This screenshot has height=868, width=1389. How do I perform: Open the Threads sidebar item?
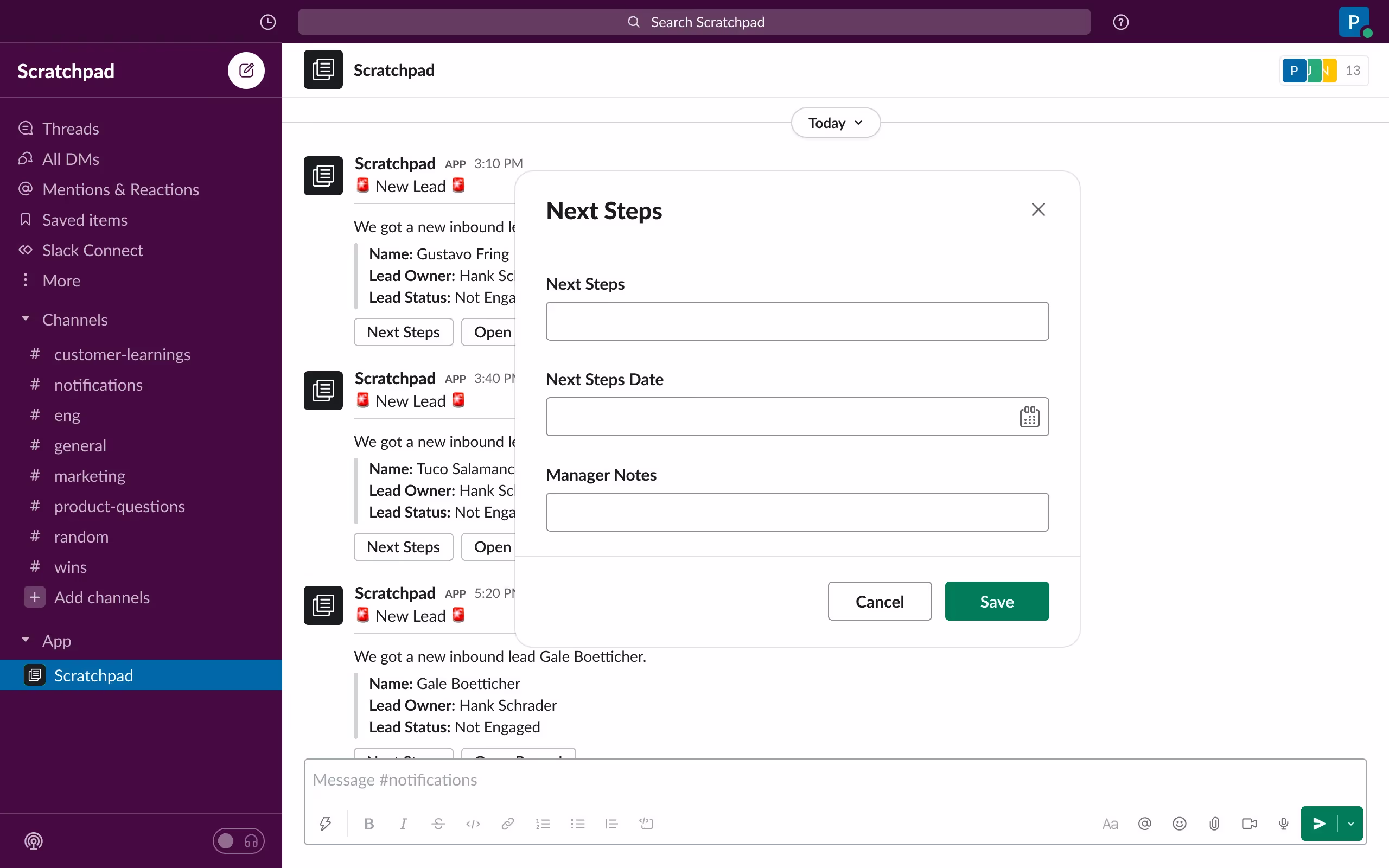tap(70, 129)
